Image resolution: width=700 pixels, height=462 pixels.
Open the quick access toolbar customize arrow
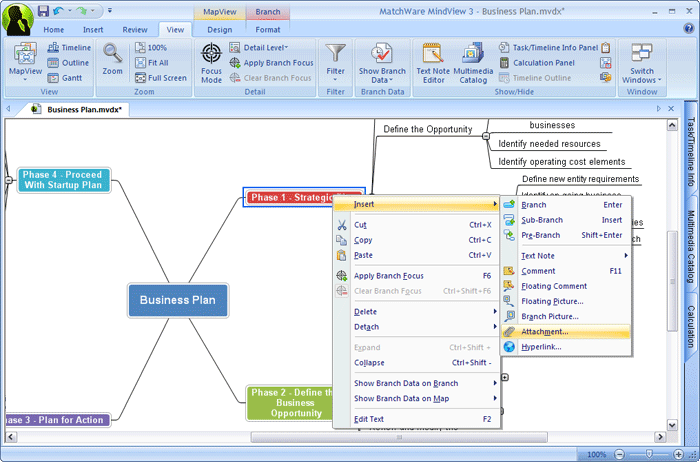[110, 11]
